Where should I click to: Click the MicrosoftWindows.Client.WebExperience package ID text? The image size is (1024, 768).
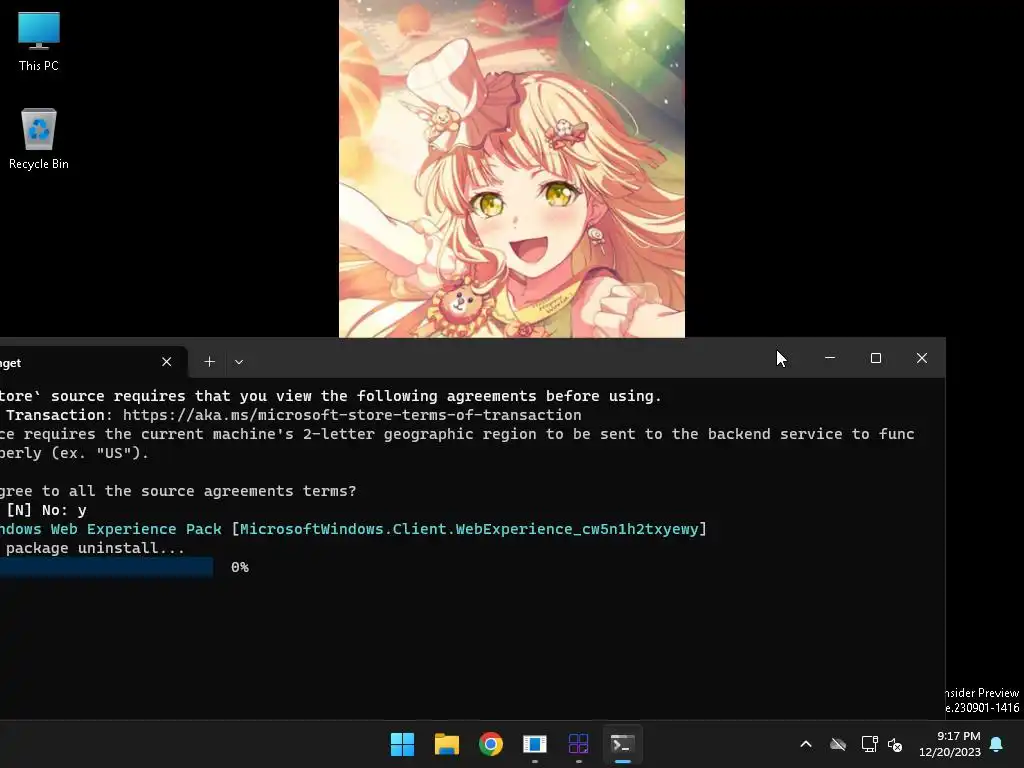click(x=470, y=529)
